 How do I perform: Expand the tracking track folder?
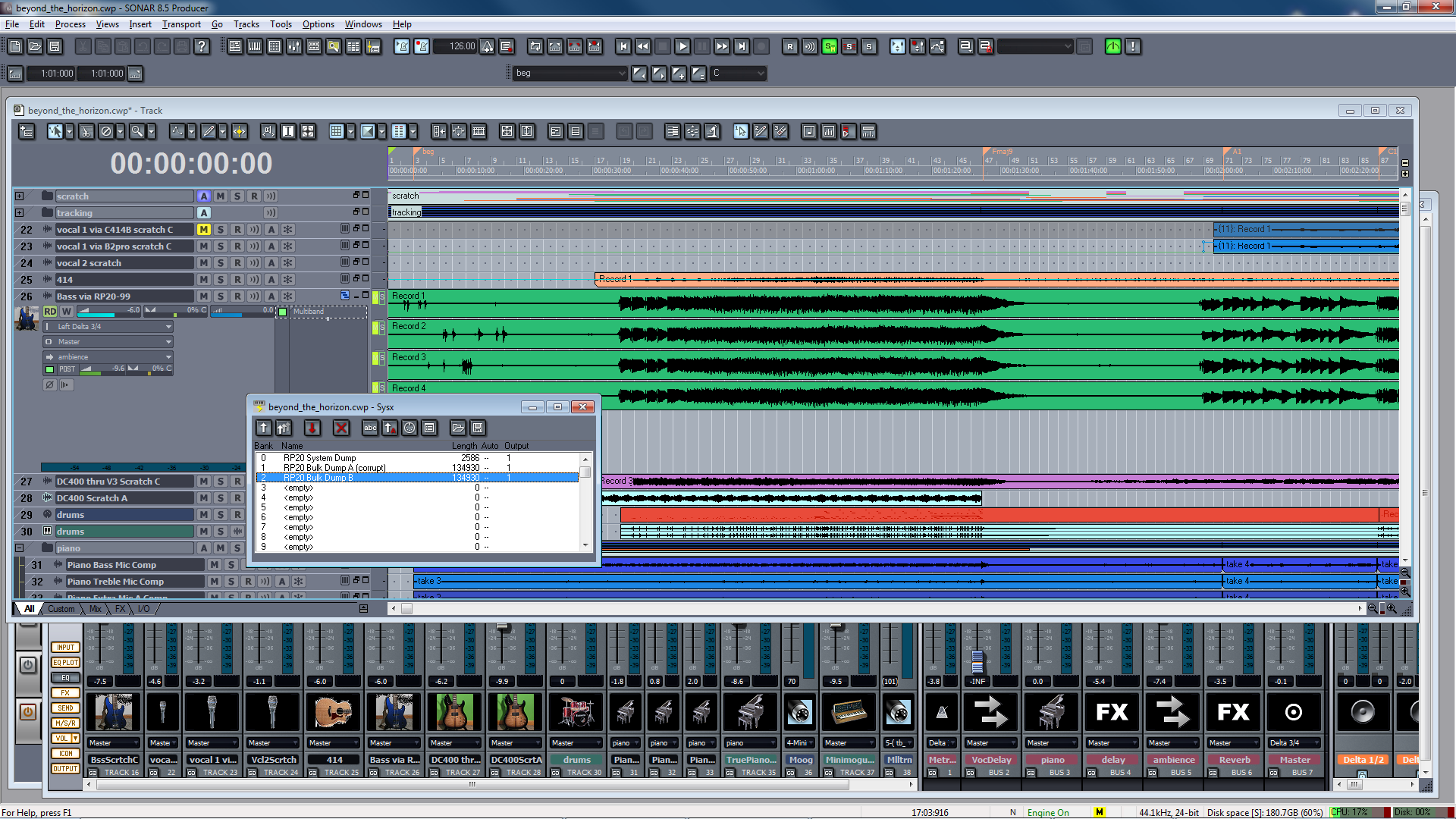pyautogui.click(x=20, y=213)
